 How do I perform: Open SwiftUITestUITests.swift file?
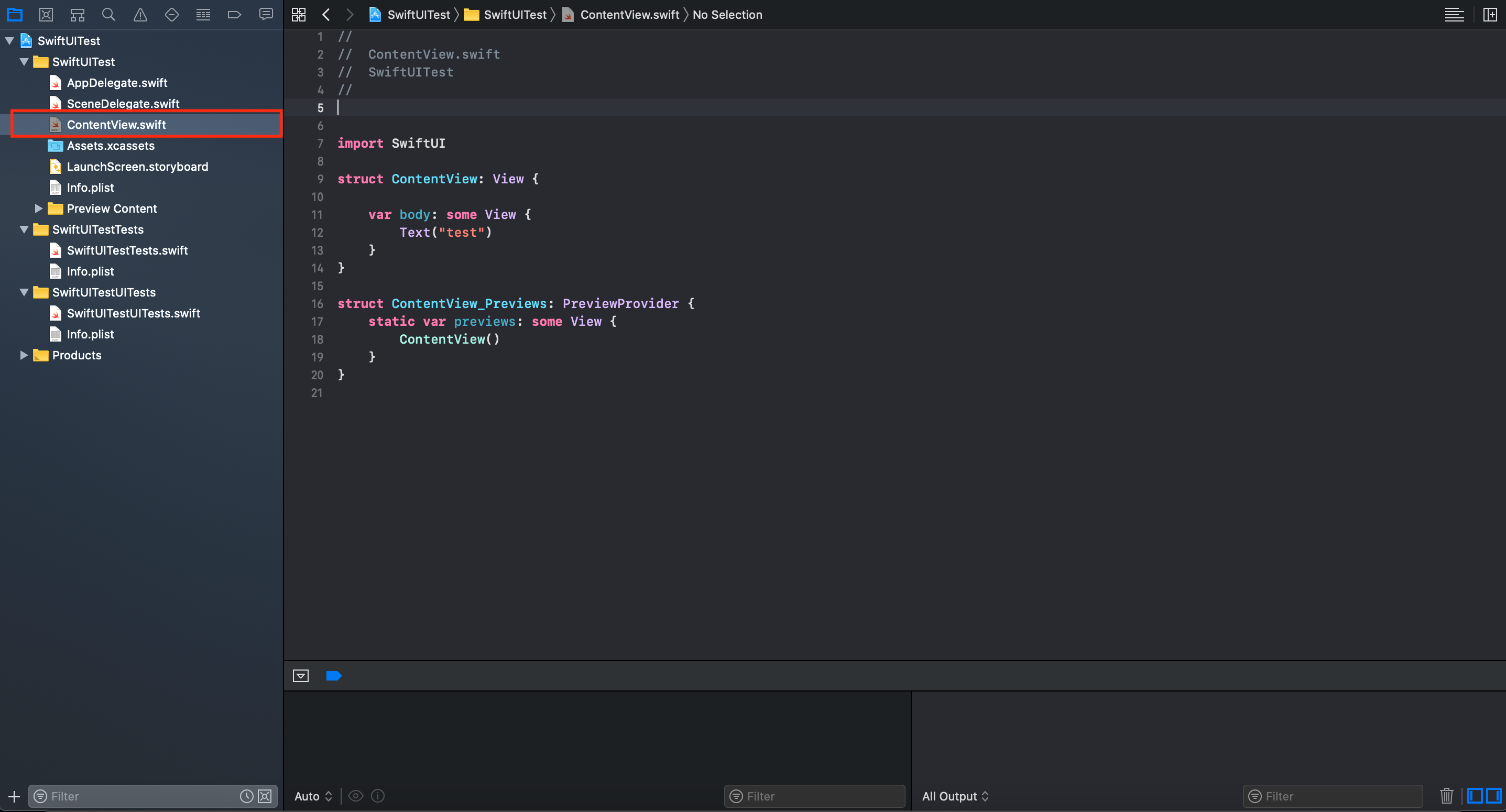(133, 313)
